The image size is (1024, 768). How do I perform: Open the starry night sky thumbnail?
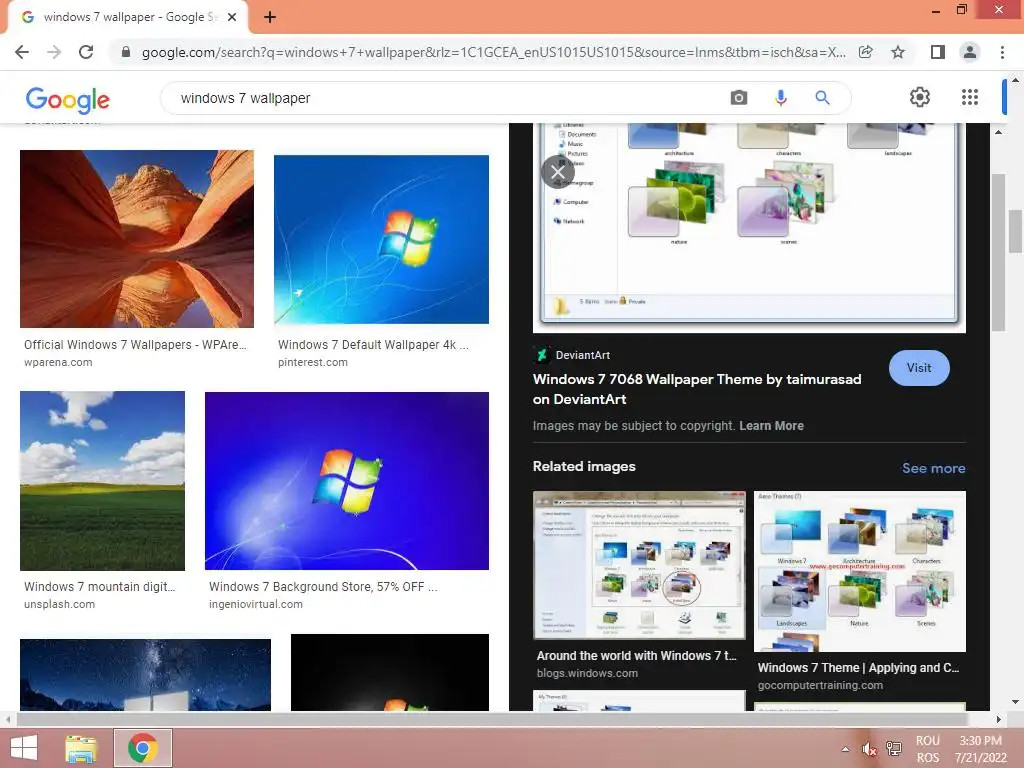(145, 675)
